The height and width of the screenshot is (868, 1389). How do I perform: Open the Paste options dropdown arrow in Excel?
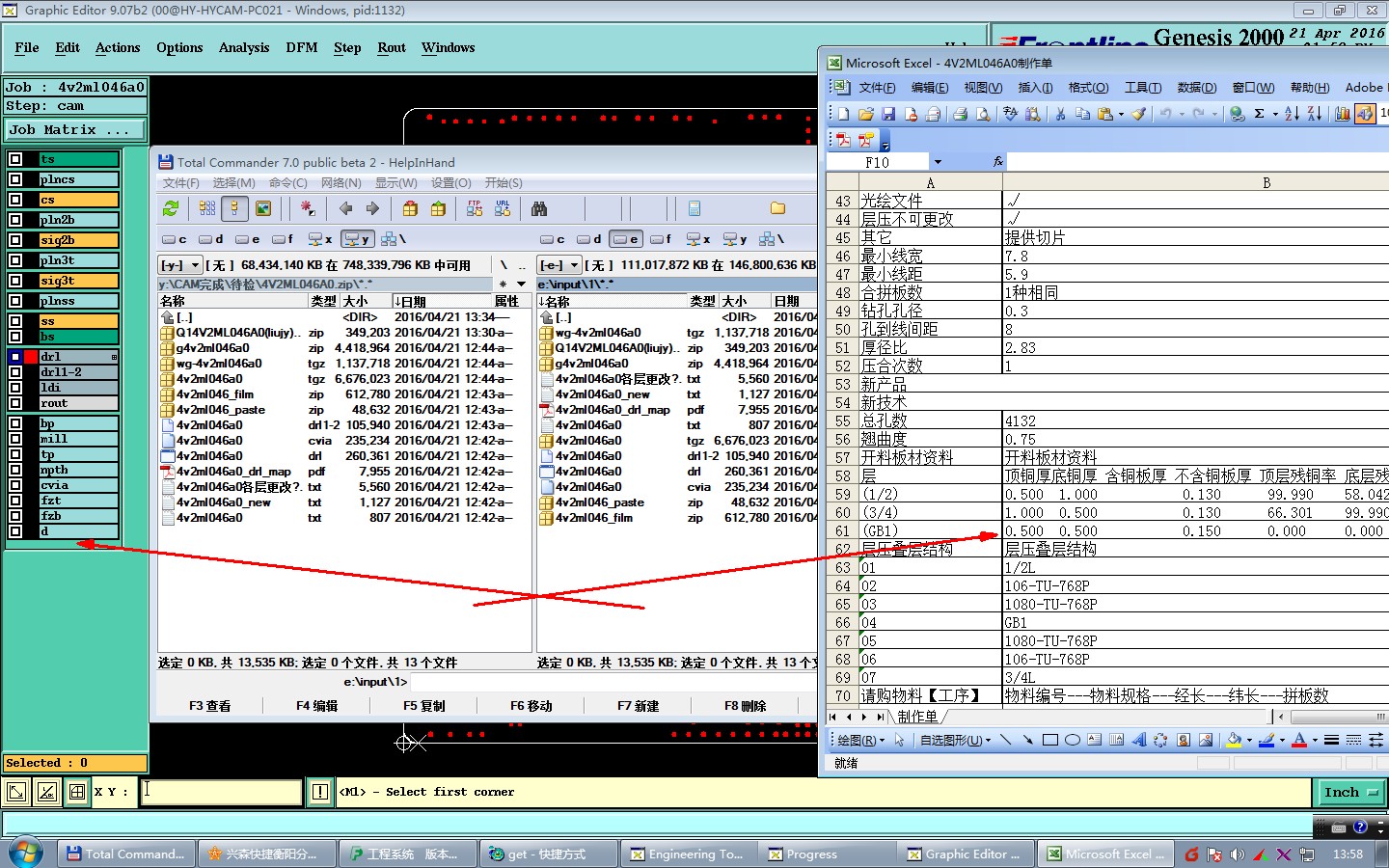coord(1121,114)
